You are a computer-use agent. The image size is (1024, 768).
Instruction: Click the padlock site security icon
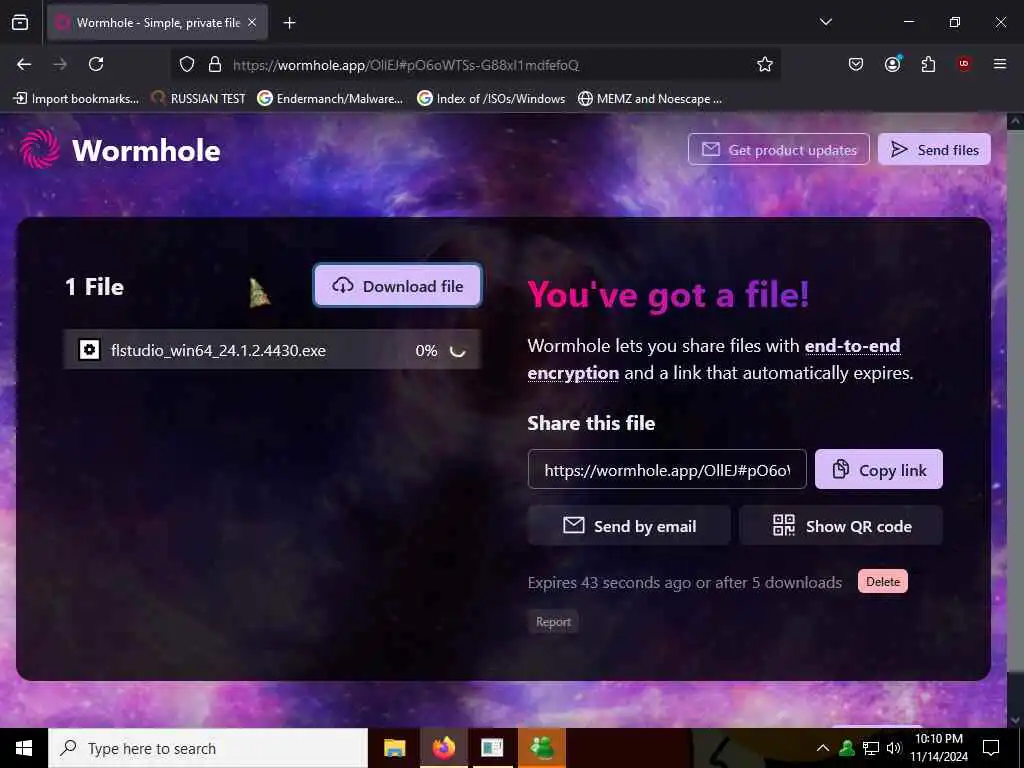point(214,65)
